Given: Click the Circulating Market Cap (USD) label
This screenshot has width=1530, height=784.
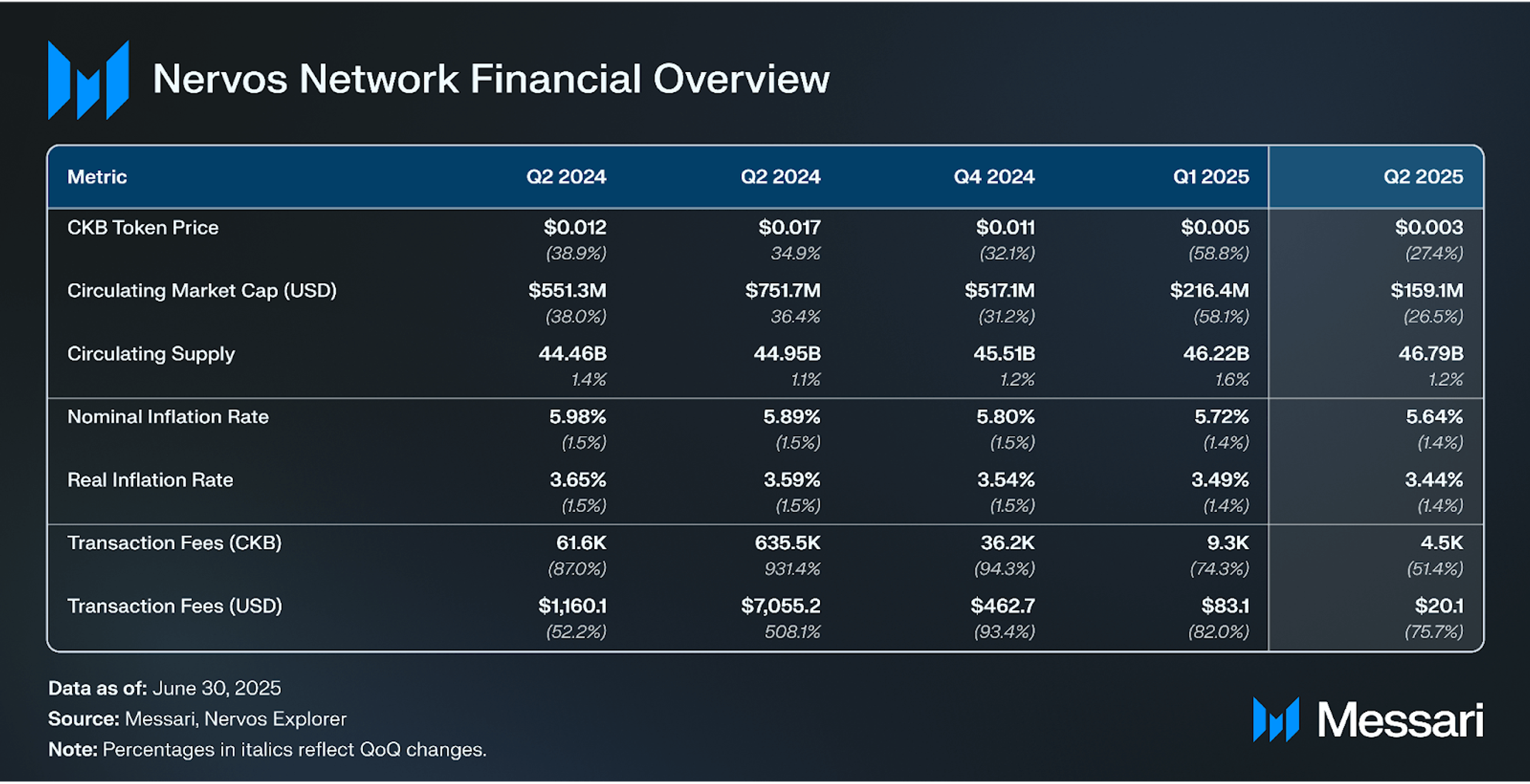Looking at the screenshot, I should (x=201, y=291).
